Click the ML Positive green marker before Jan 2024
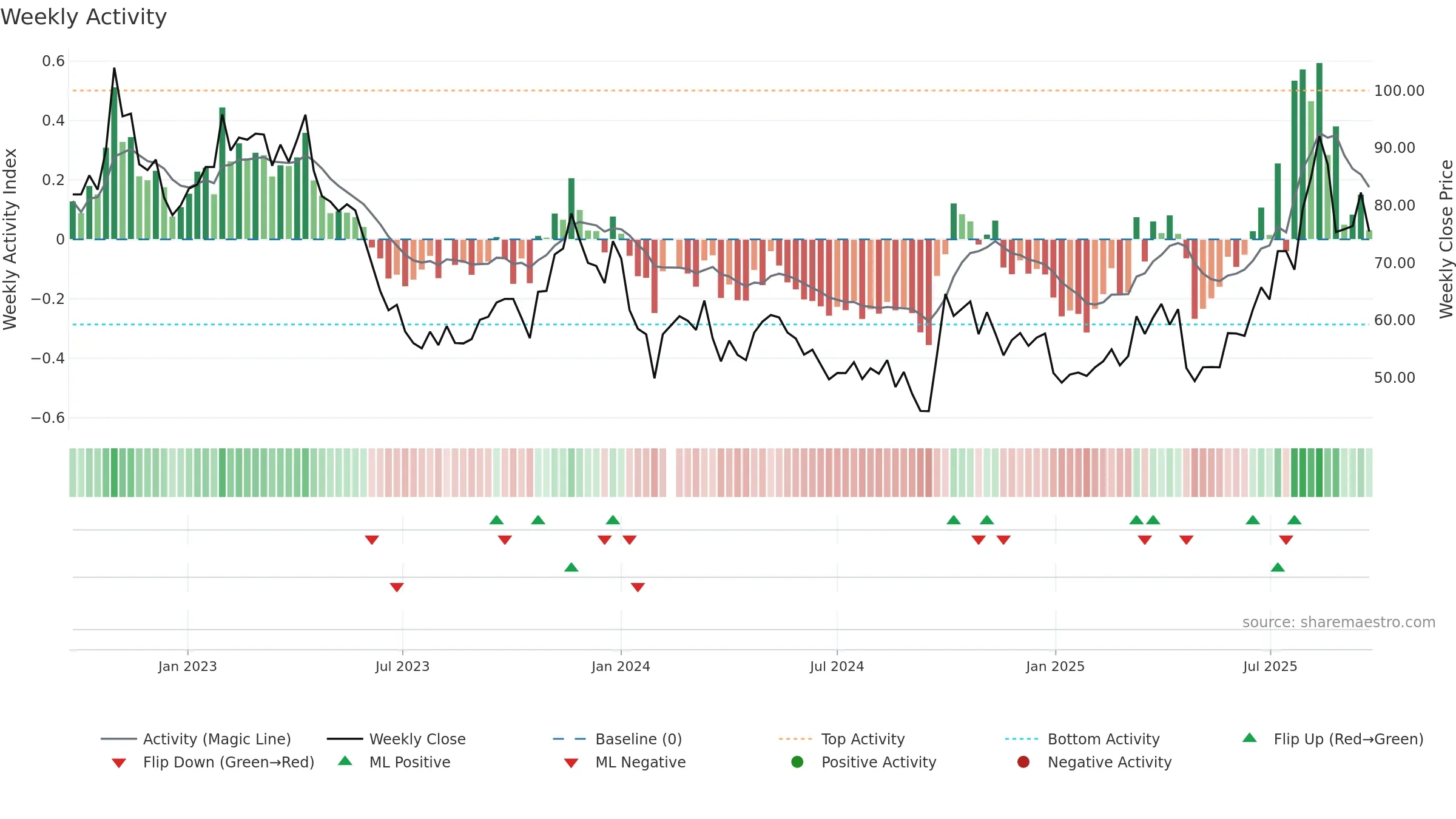 pos(571,567)
